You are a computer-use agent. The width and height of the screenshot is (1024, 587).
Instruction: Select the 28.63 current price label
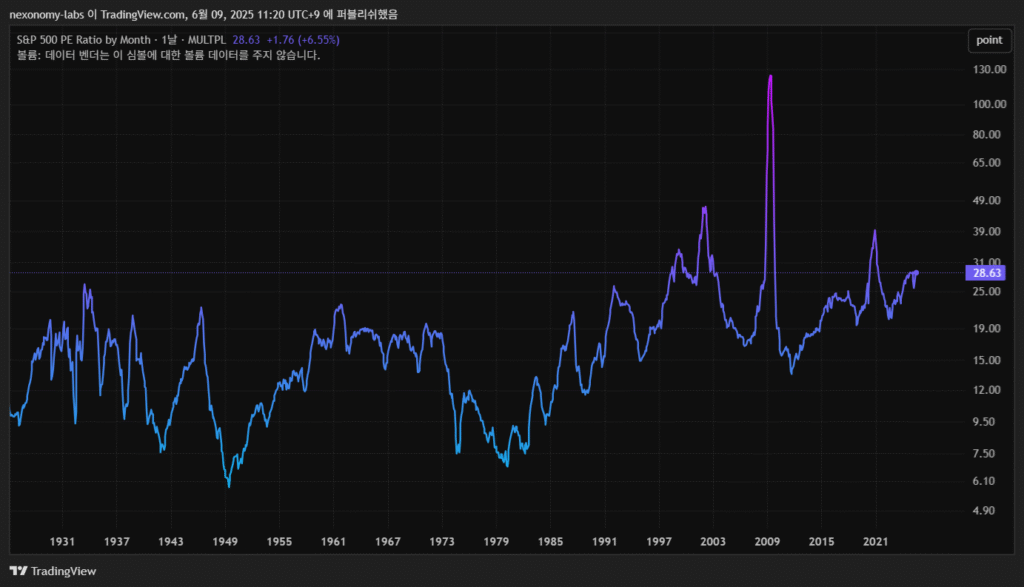[987, 272]
